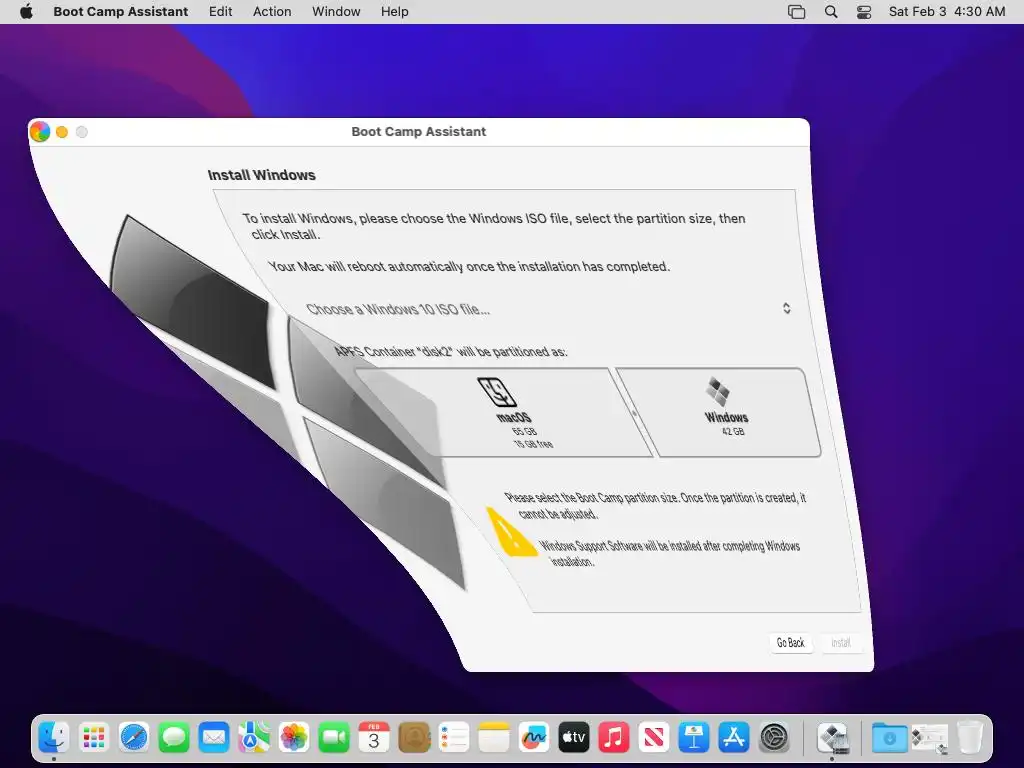1024x768 pixels.
Task: Open the Window menu
Action: pyautogui.click(x=336, y=12)
